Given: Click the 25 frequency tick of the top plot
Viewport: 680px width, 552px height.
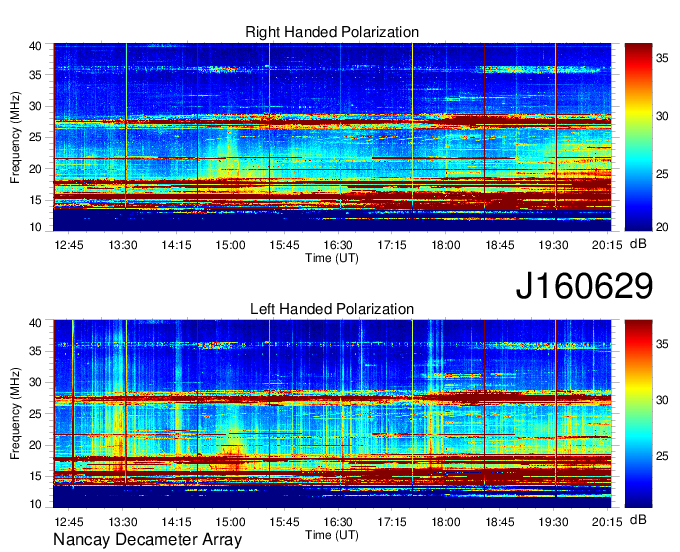Looking at the screenshot, I should 35,137.
